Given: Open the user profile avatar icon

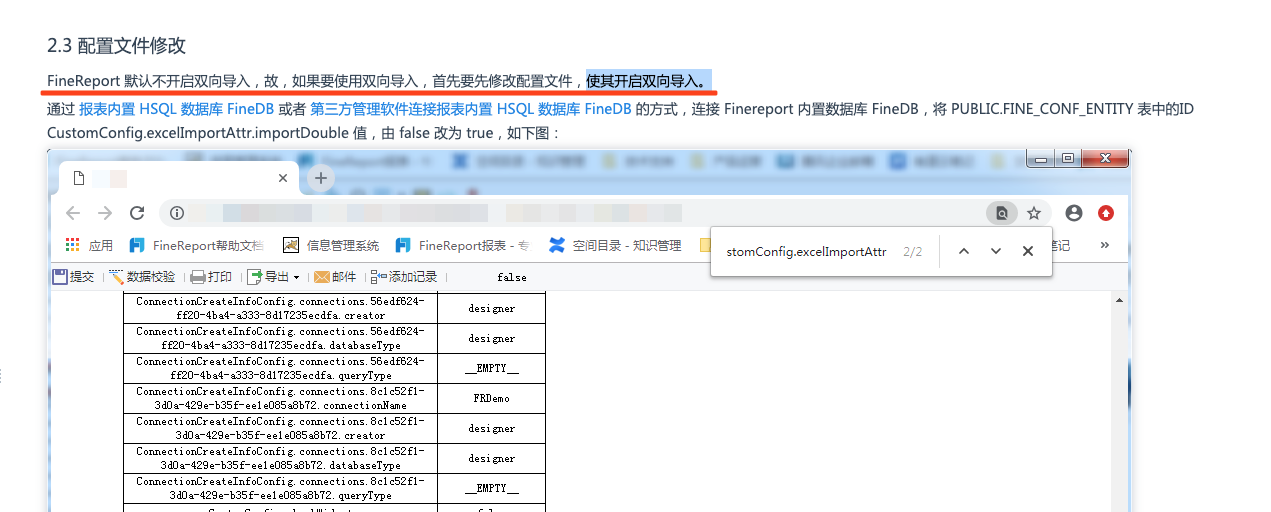Looking at the screenshot, I should [x=1074, y=213].
